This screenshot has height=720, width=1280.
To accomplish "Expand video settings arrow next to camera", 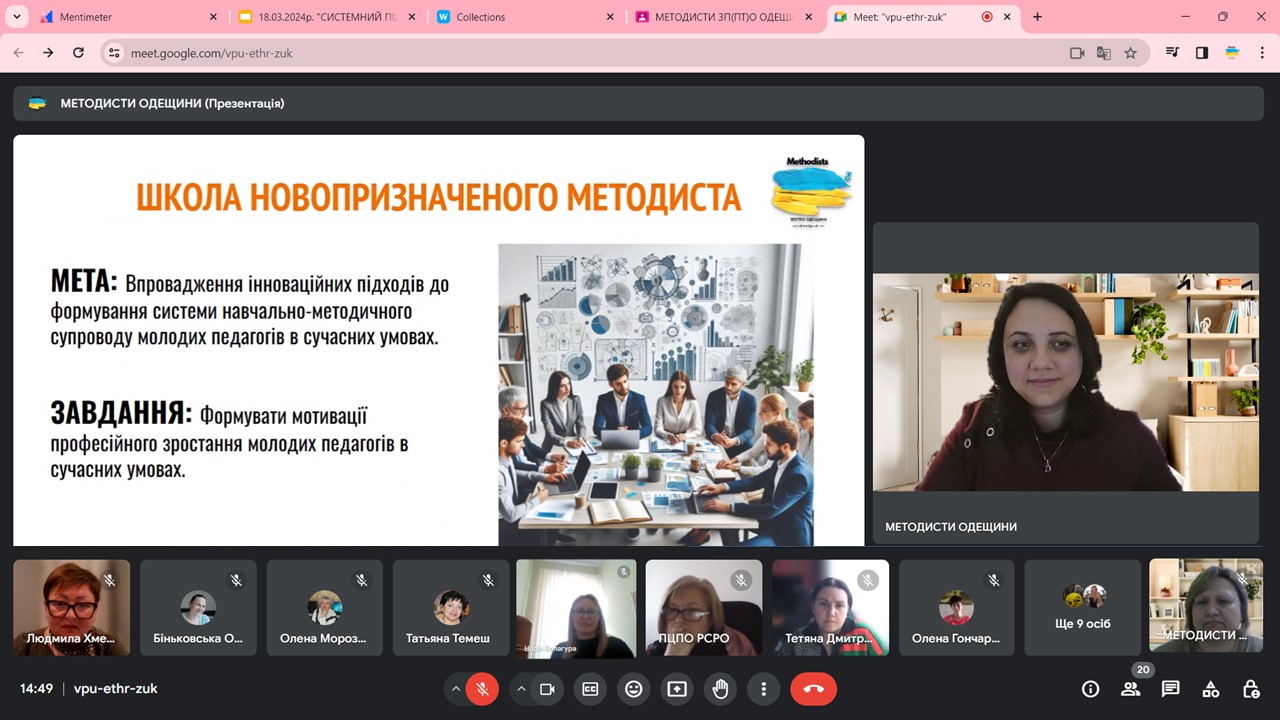I will (521, 689).
